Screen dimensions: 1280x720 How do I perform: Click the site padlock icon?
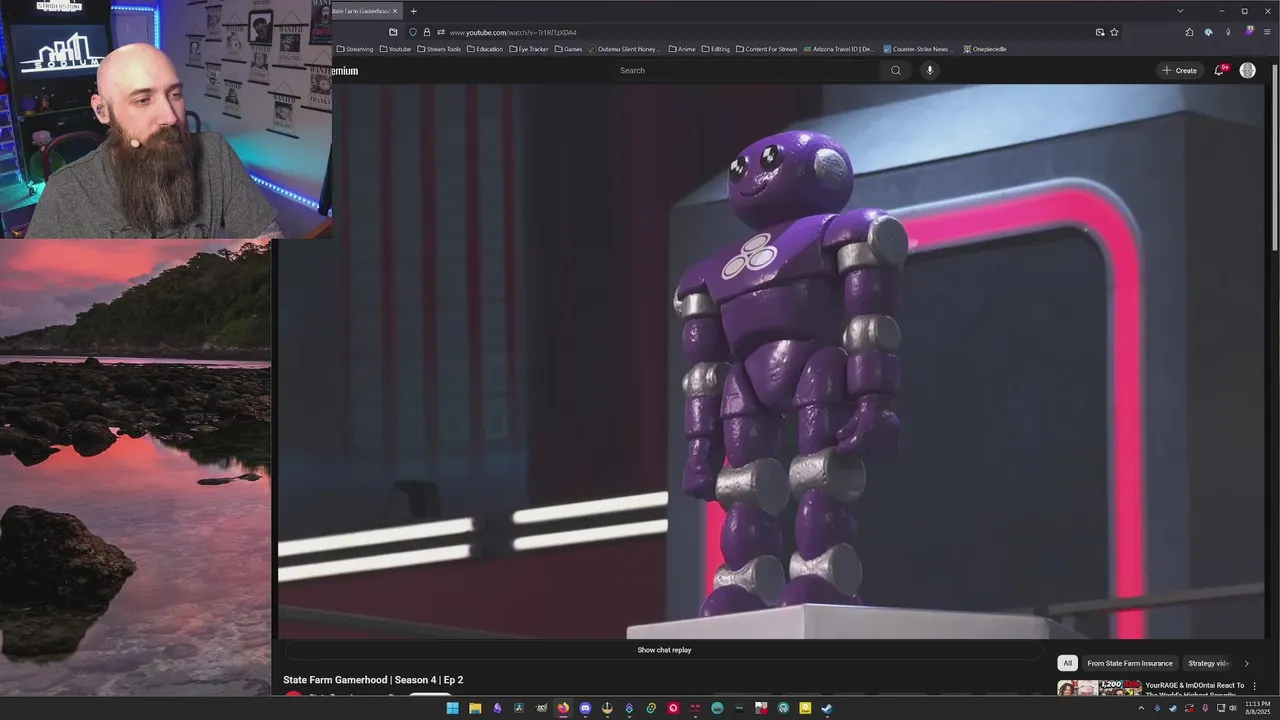click(427, 32)
